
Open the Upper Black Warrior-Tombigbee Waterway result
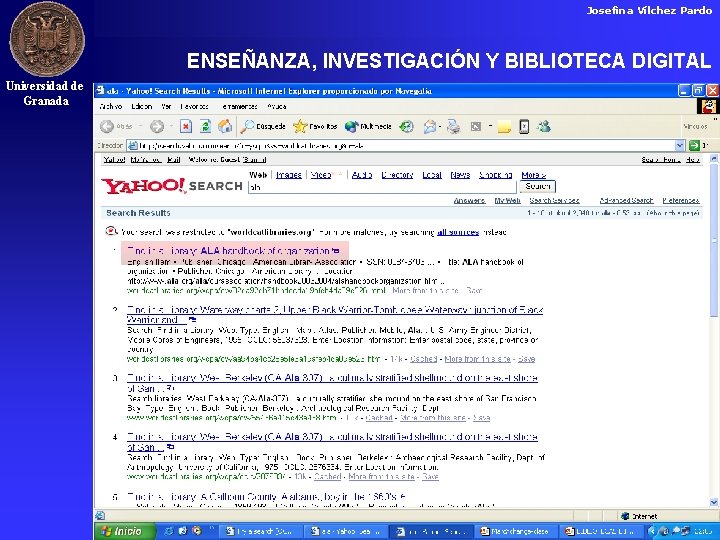click(x=335, y=315)
